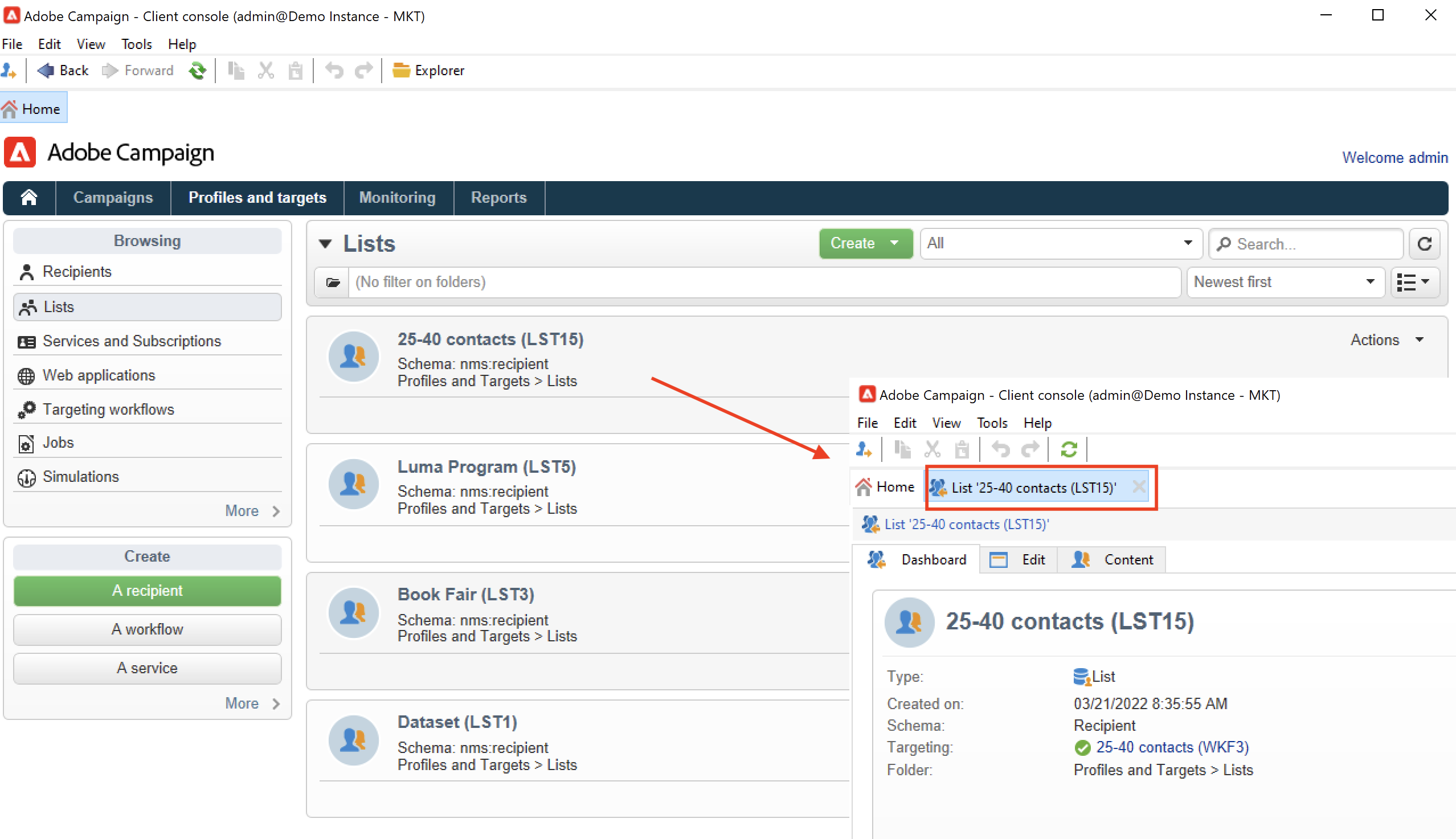Open the Explorer from the toolbar

(x=428, y=70)
